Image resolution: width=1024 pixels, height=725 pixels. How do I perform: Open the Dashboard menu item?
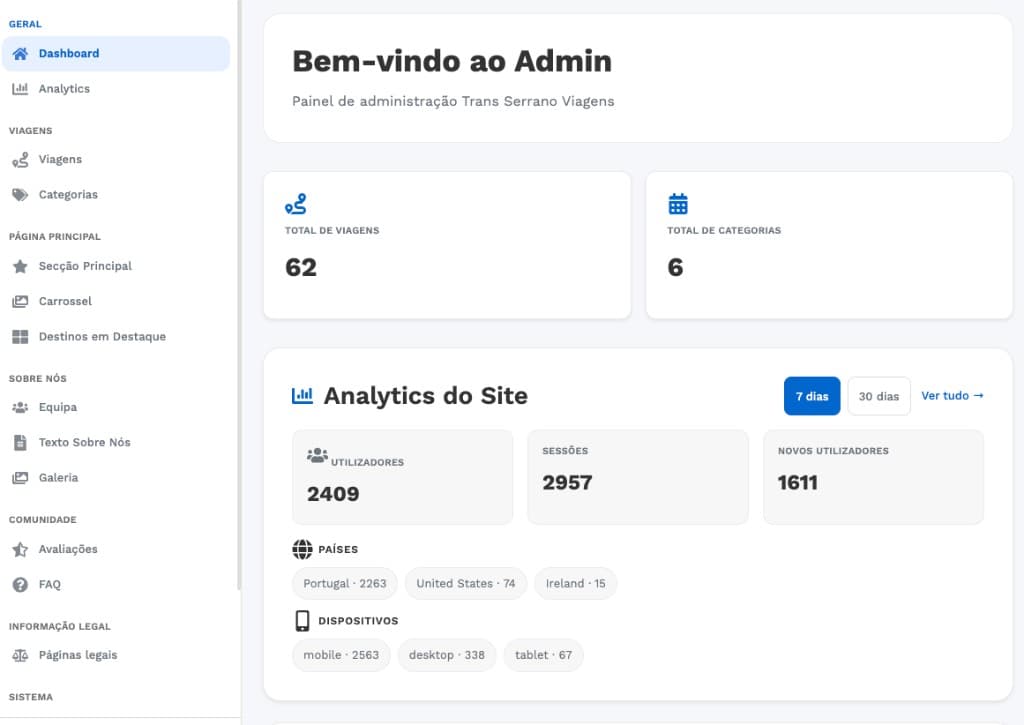116,54
